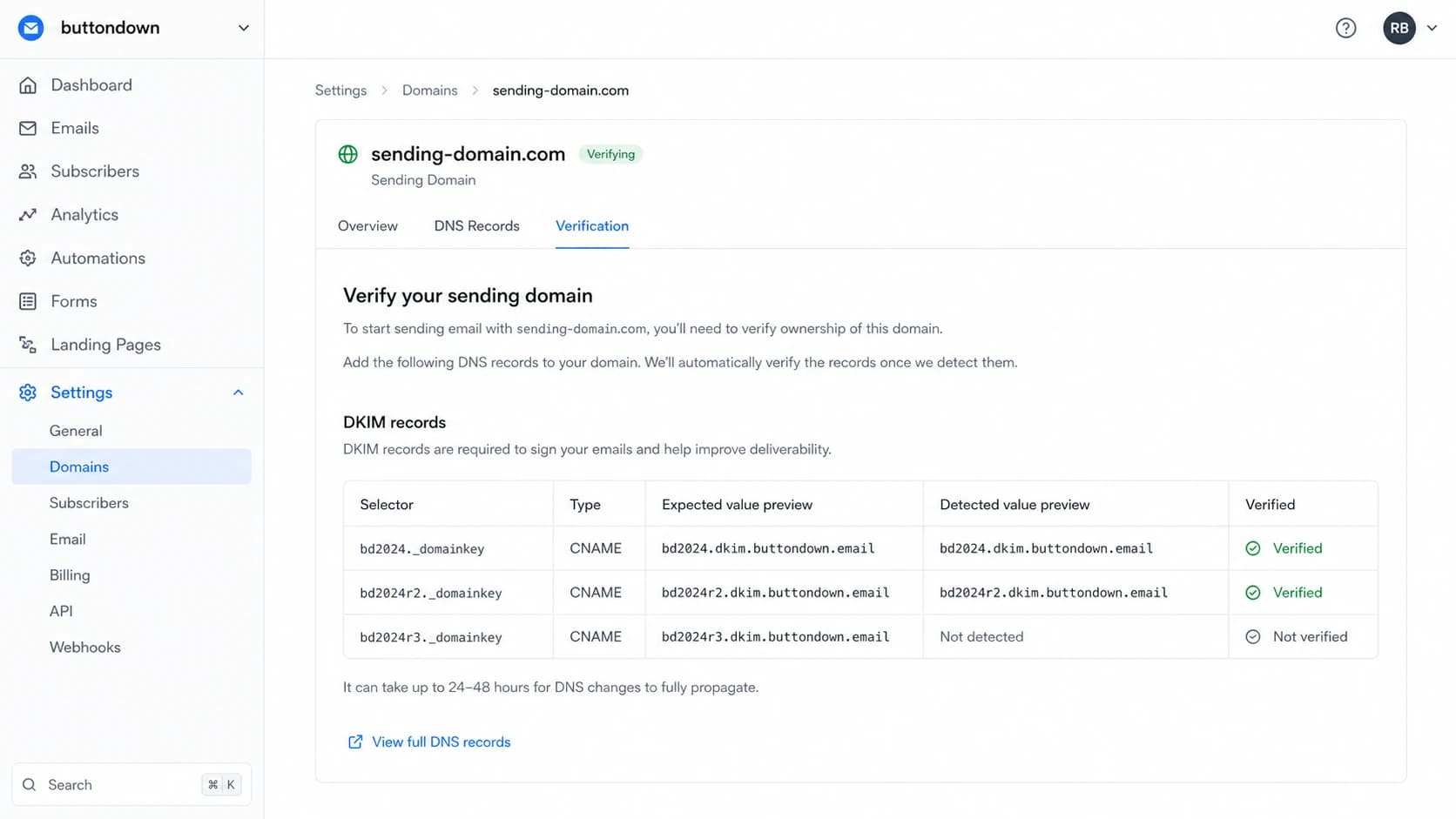Click the Not verified status text
Viewport: 1456px width, 819px height.
(x=1310, y=637)
